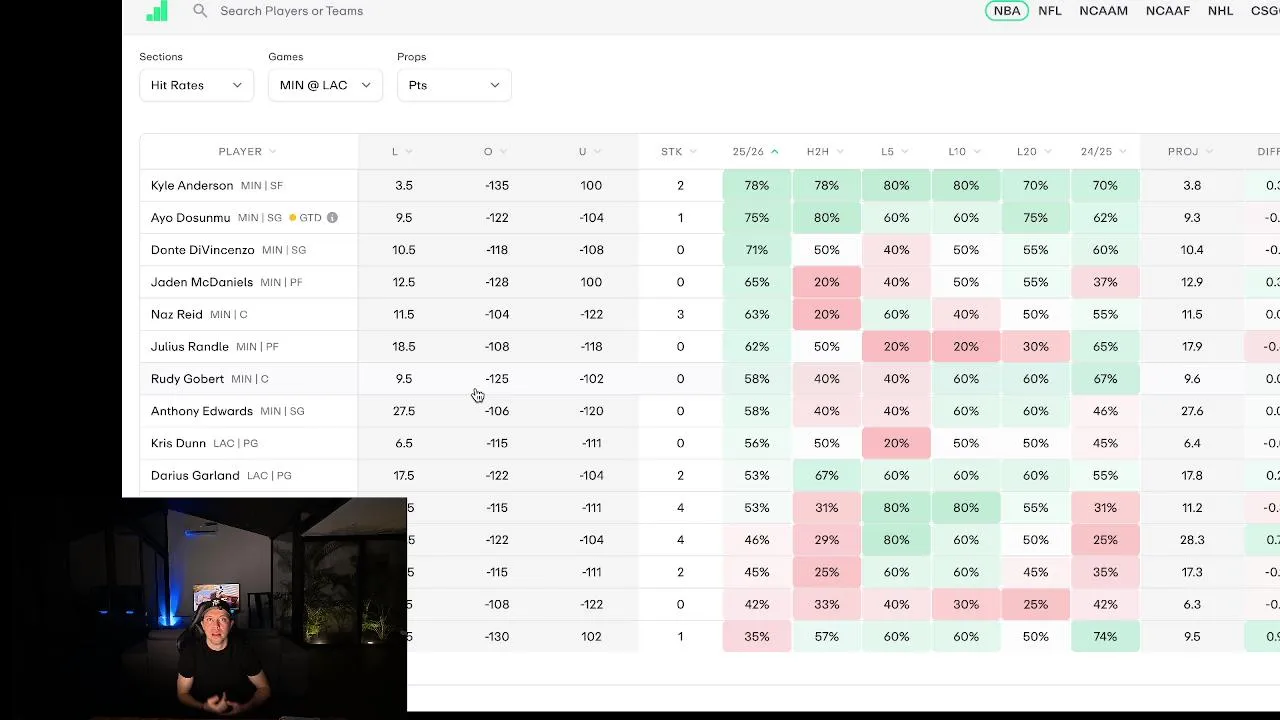This screenshot has height=720, width=1280.
Task: Click the 28.3 projection value
Action: [1192, 540]
